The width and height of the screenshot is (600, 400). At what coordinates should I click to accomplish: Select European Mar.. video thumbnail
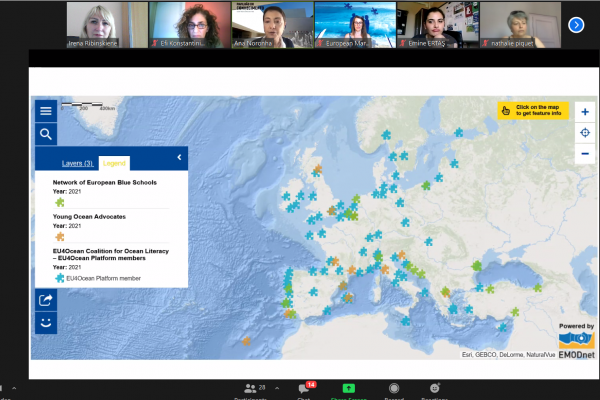coord(355,25)
